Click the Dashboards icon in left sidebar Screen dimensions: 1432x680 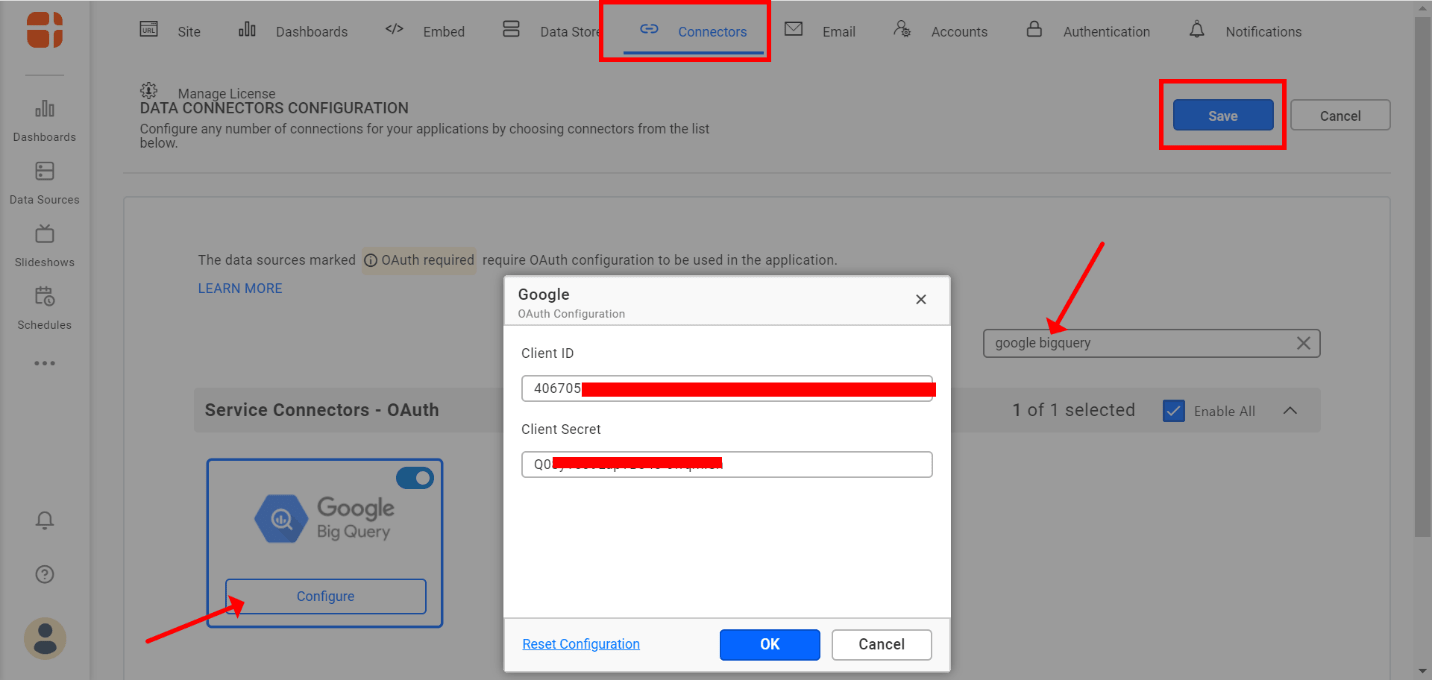[44, 109]
